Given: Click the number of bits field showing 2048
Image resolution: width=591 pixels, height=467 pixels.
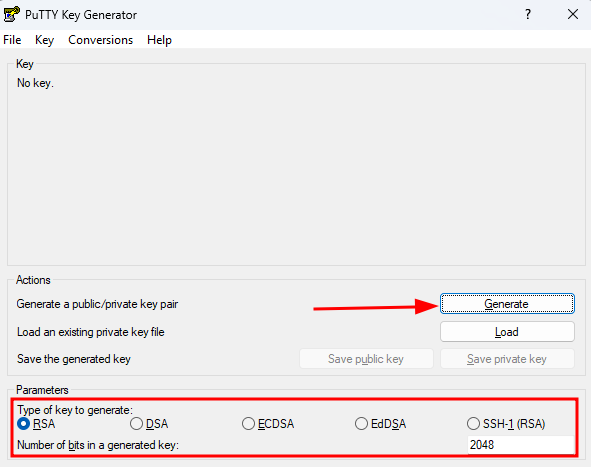Looking at the screenshot, I should [521, 445].
